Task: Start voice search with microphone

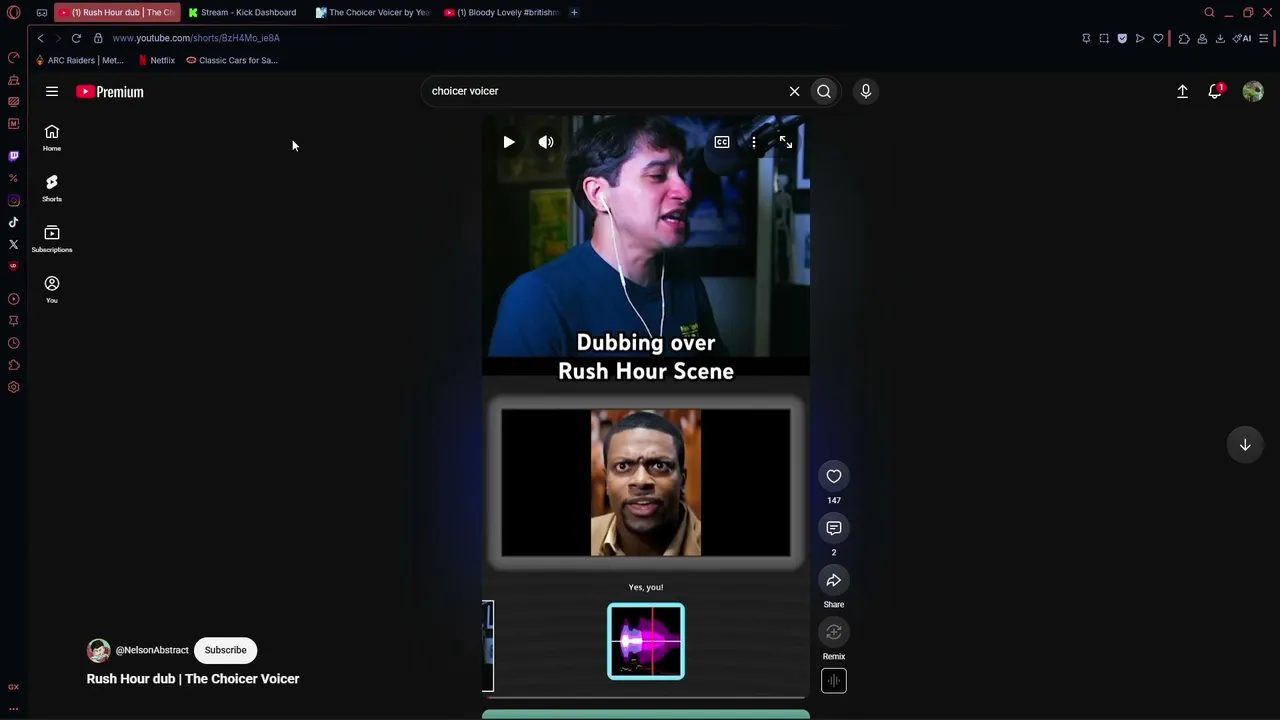Action: 866,91
